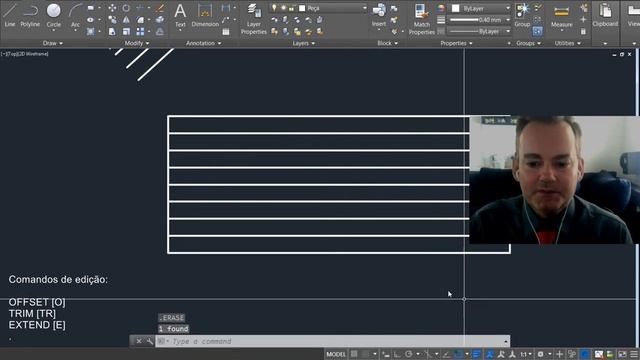Image resolution: width=640 pixels, height=360 pixels.
Task: Open the lineweight 0.40 mm dropdown
Action: (x=507, y=20)
